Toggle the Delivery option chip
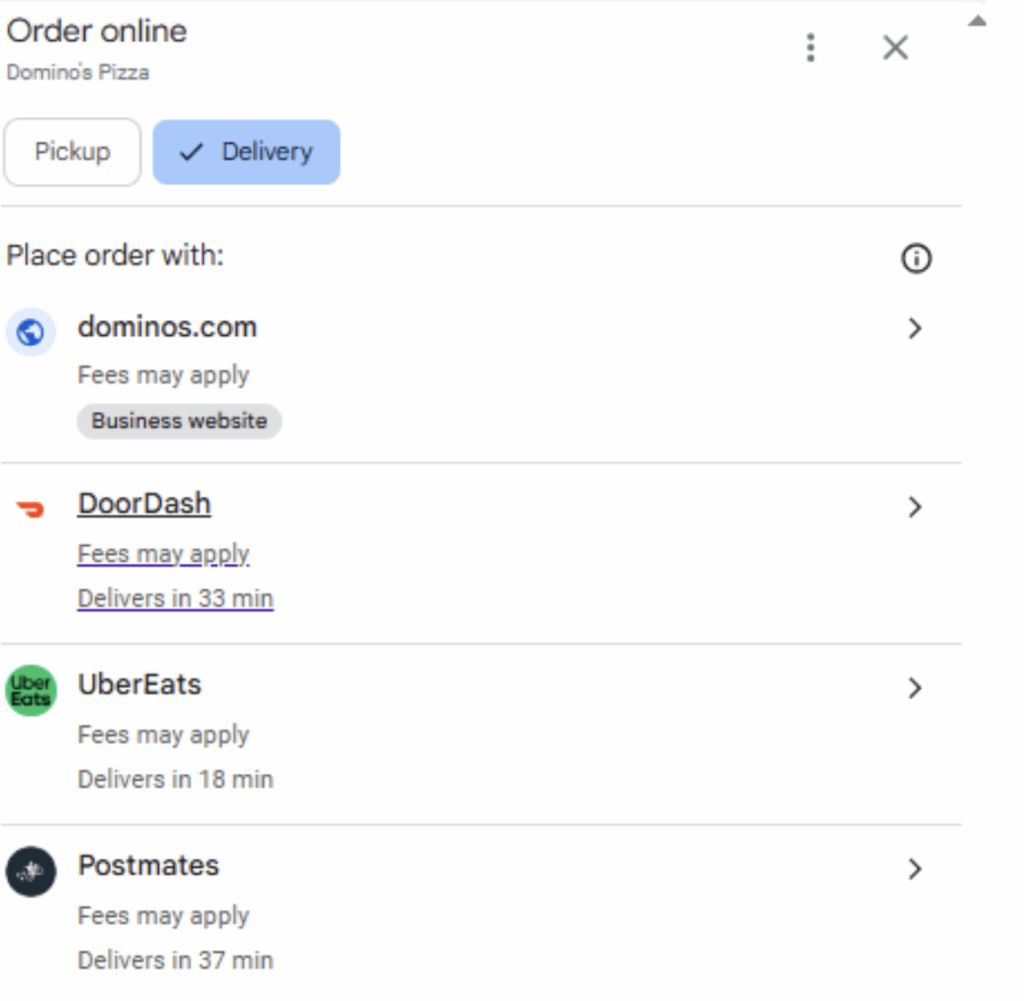This screenshot has width=1024, height=1001. 246,152
